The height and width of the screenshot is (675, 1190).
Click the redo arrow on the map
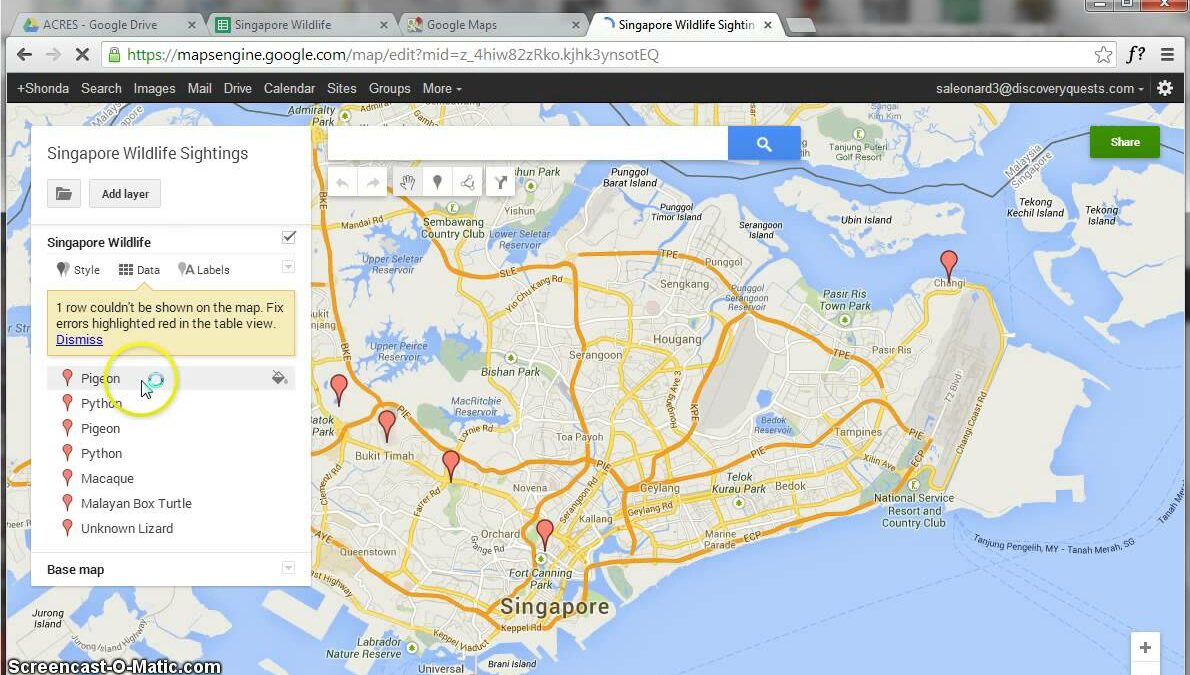[x=372, y=182]
